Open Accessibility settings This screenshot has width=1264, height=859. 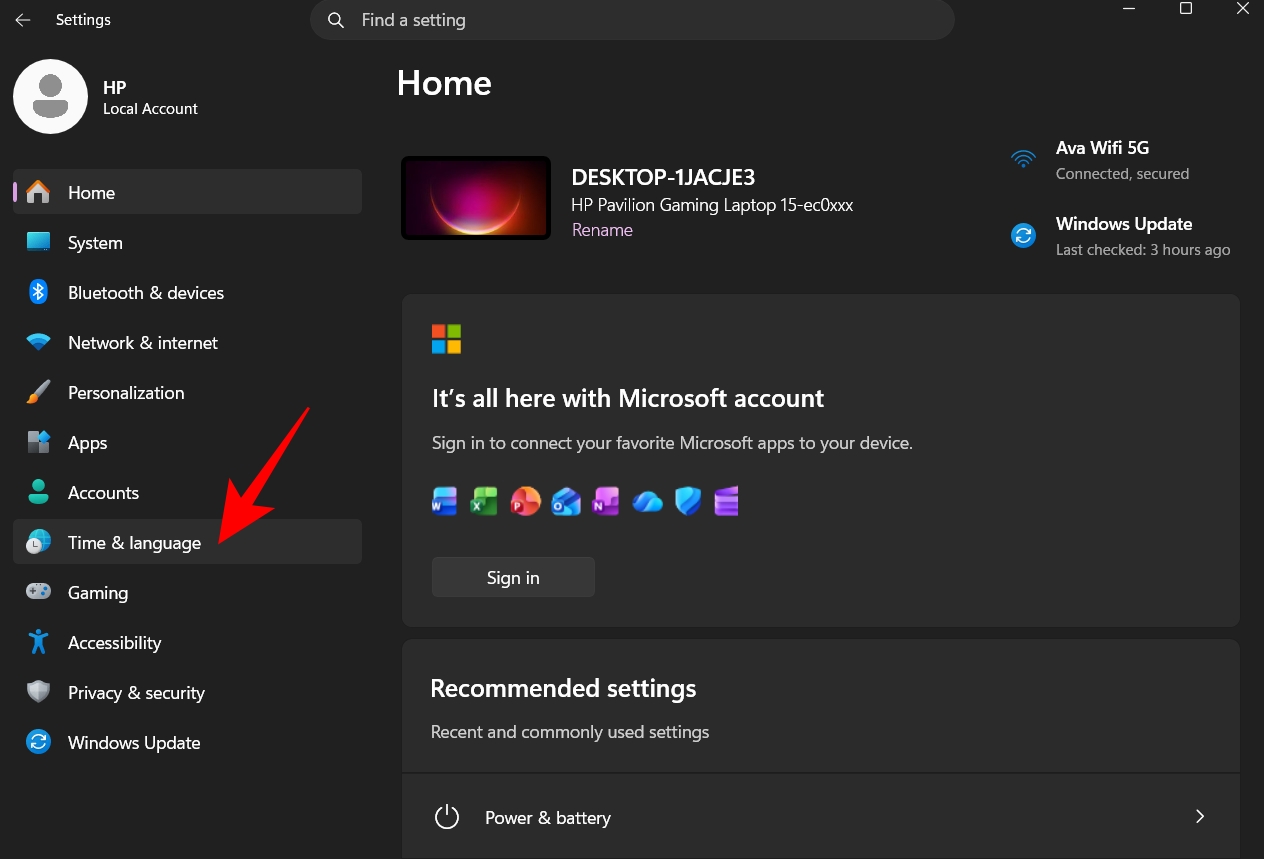[187, 642]
